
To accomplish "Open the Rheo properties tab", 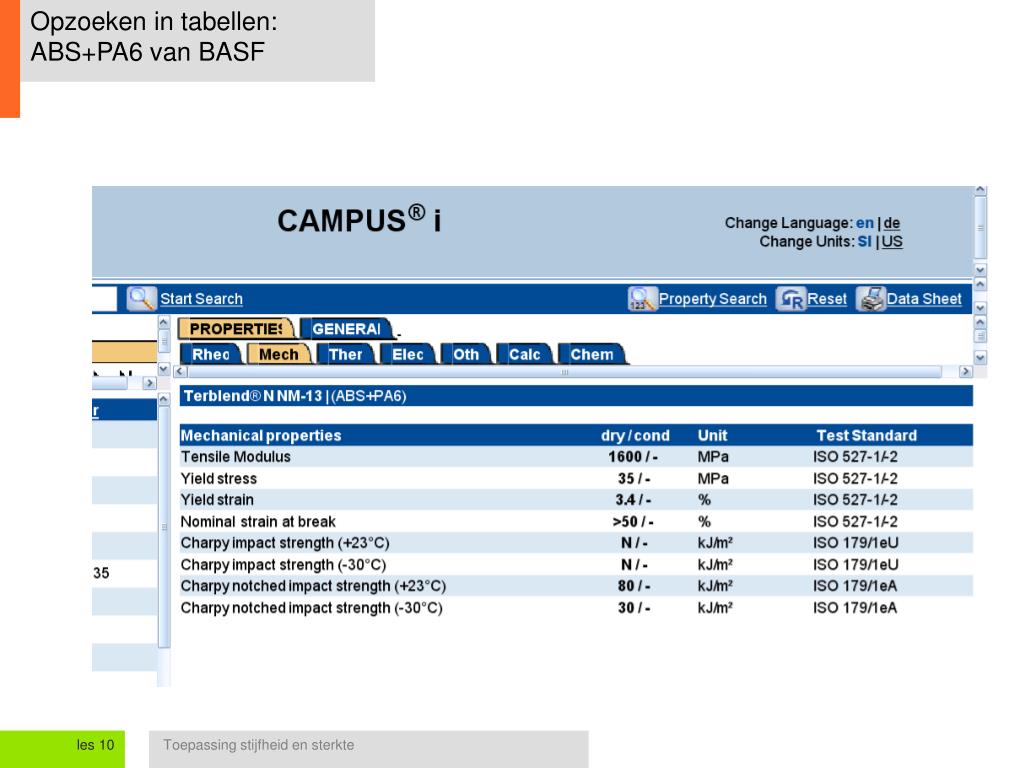I will click(x=210, y=354).
